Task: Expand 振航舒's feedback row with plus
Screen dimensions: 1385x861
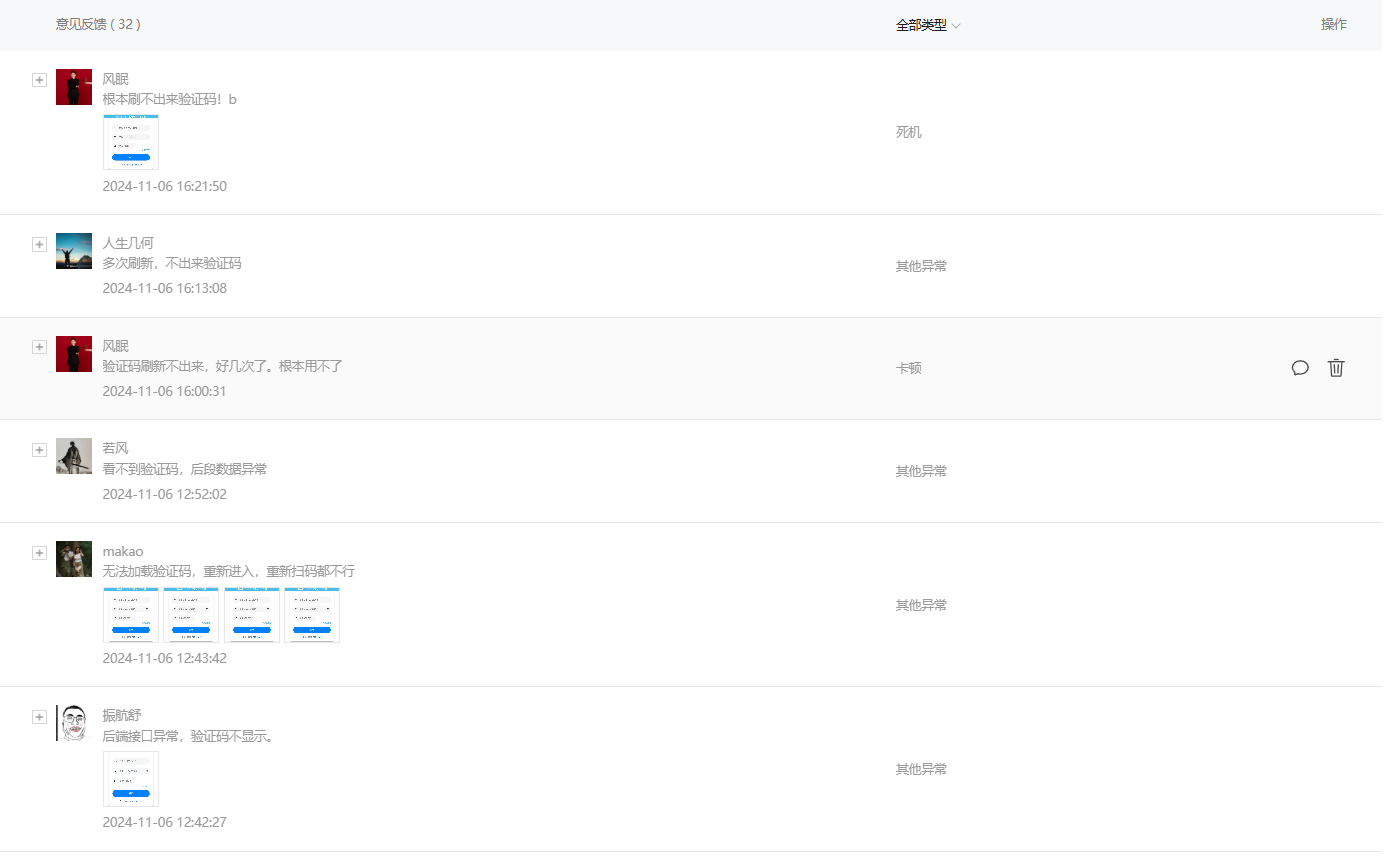Action: 39,717
